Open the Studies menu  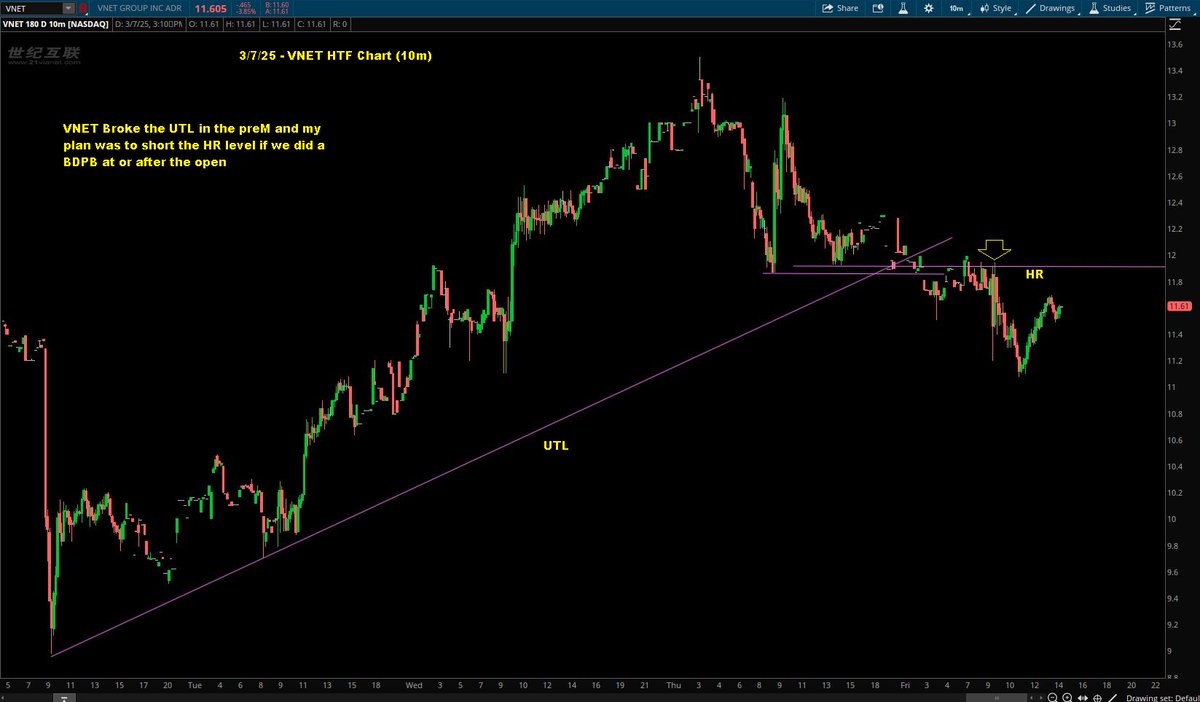pyautogui.click(x=1111, y=8)
